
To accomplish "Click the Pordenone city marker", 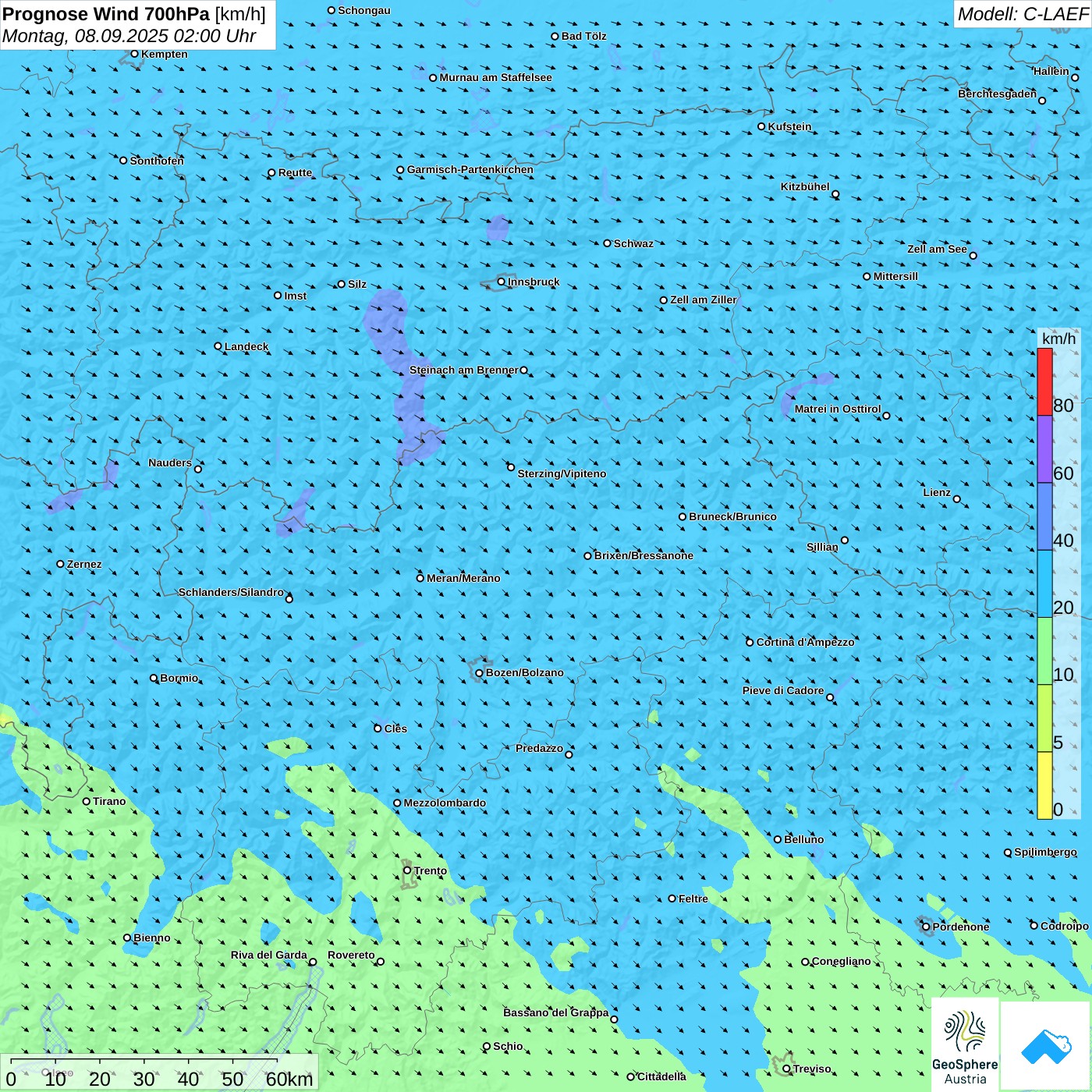I will click(x=926, y=927).
